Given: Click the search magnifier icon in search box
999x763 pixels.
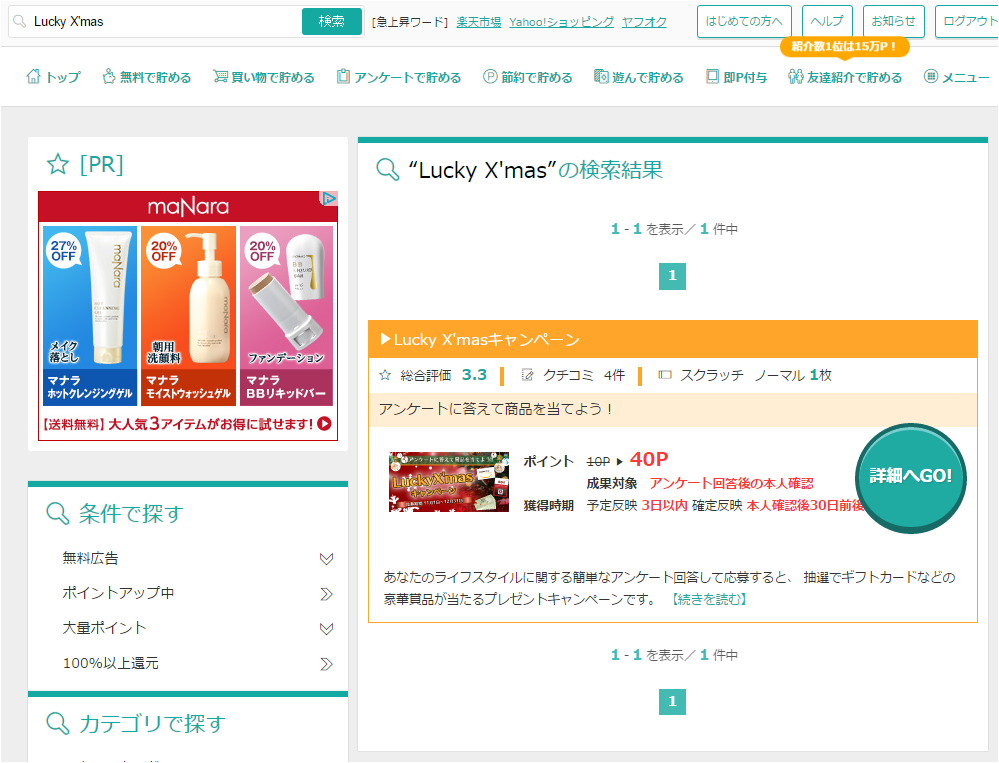Looking at the screenshot, I should [x=20, y=21].
